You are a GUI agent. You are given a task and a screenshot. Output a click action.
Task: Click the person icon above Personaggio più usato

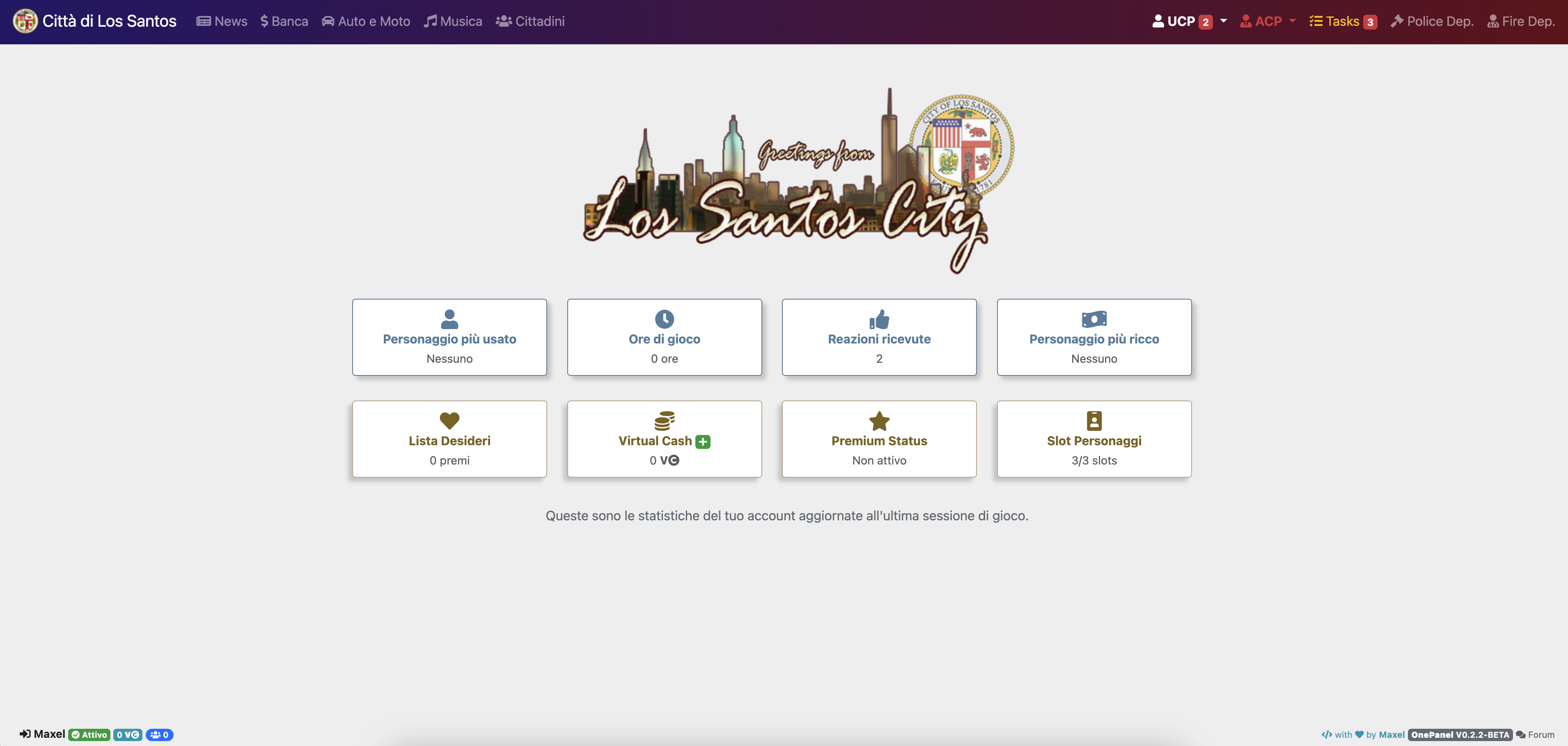[449, 319]
